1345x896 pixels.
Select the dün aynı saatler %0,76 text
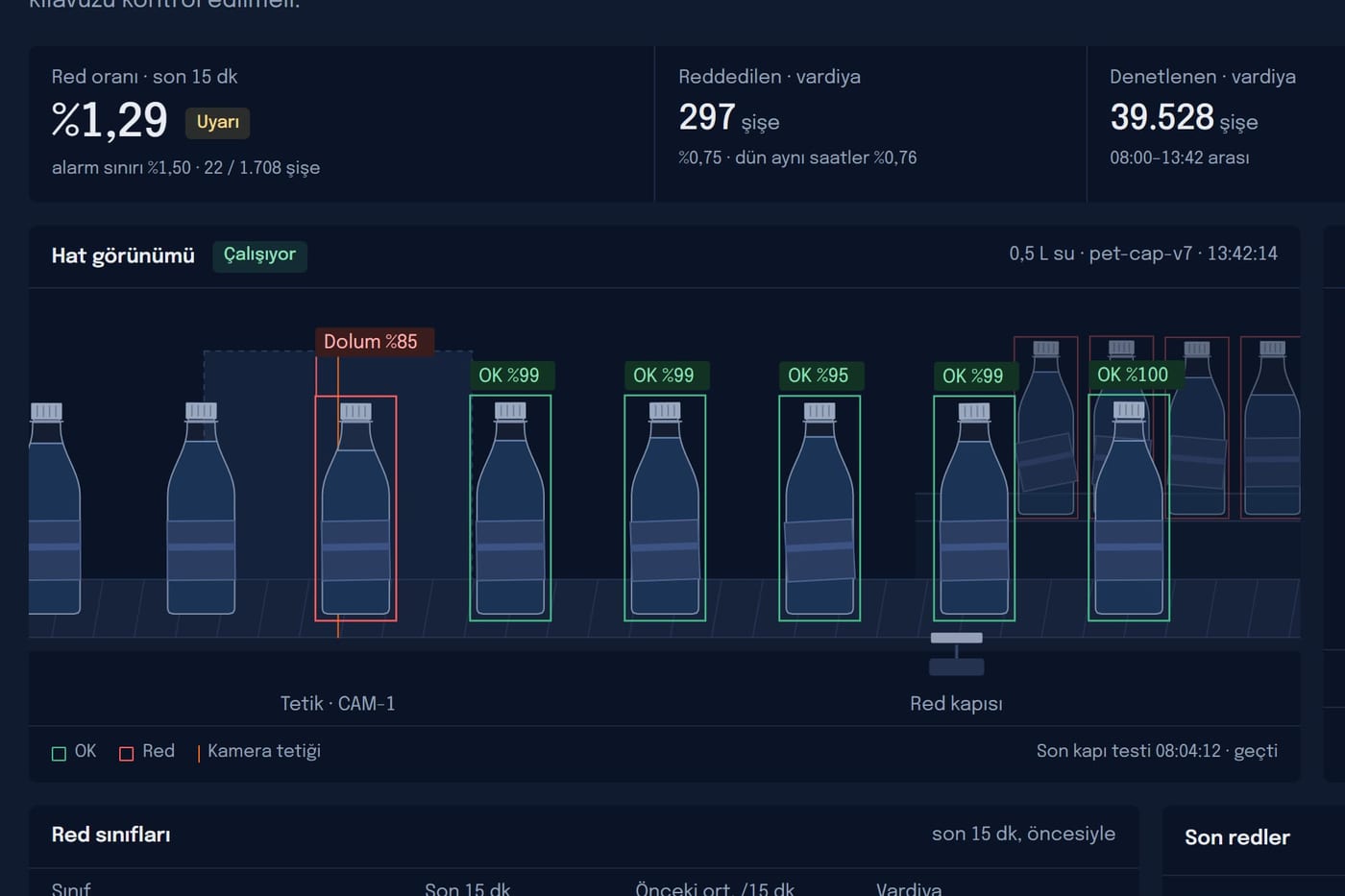[x=826, y=157]
